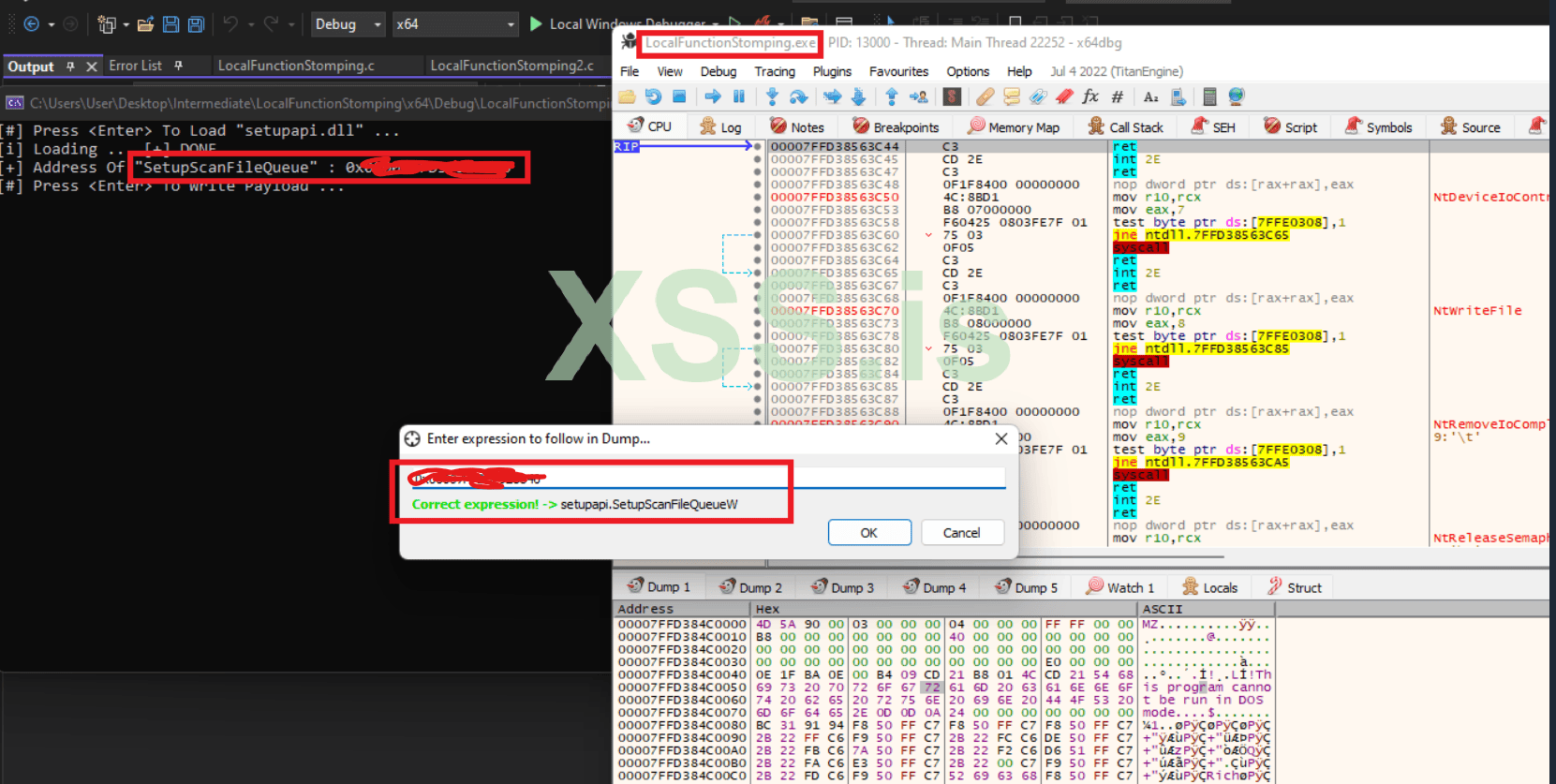Expand the New Item dropdown arrow
This screenshot has height=784, width=1556.
coord(126,24)
